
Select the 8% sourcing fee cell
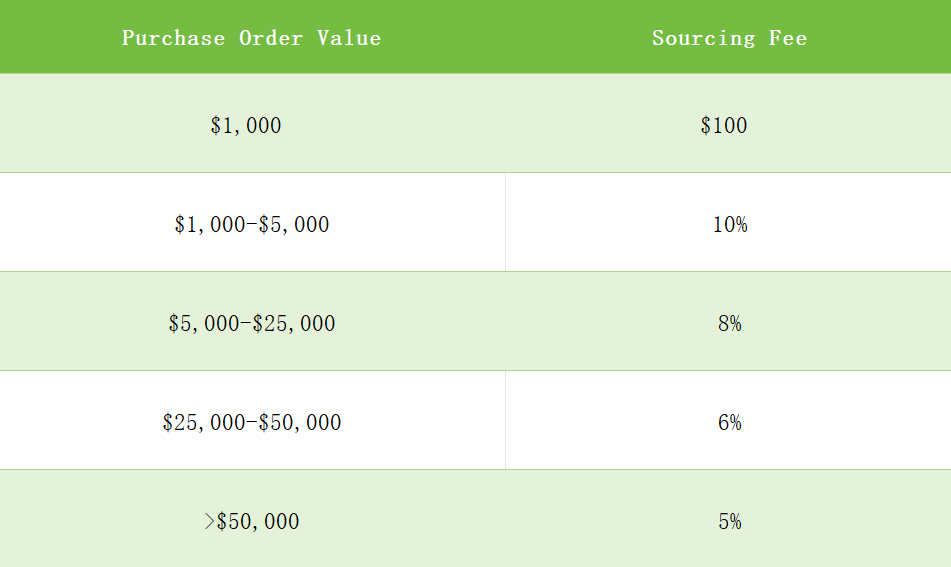pyautogui.click(x=729, y=324)
